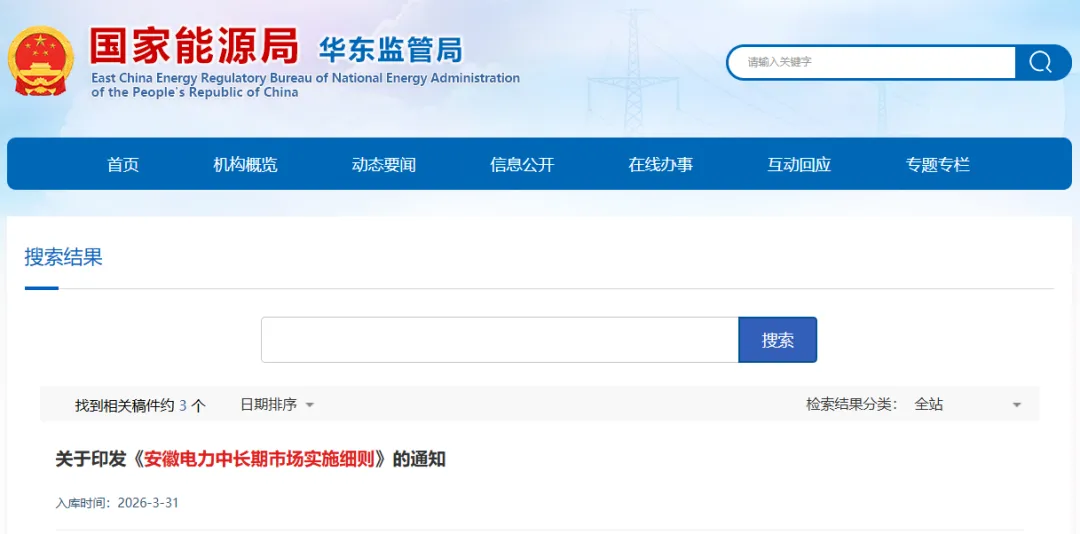This screenshot has width=1080, height=534.
Task: Focus the header keyword search field
Action: (872, 63)
